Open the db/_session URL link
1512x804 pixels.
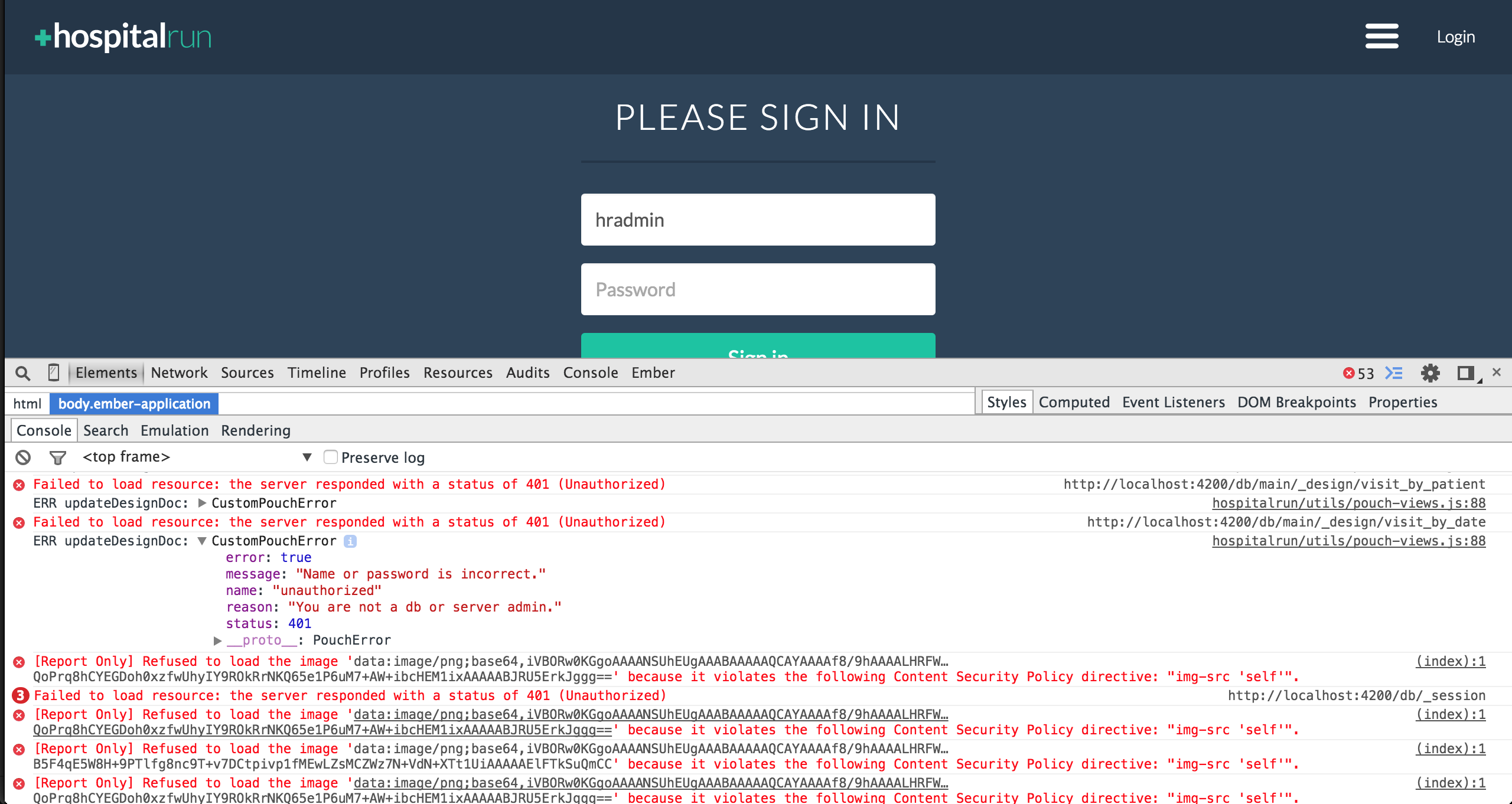tap(1357, 695)
